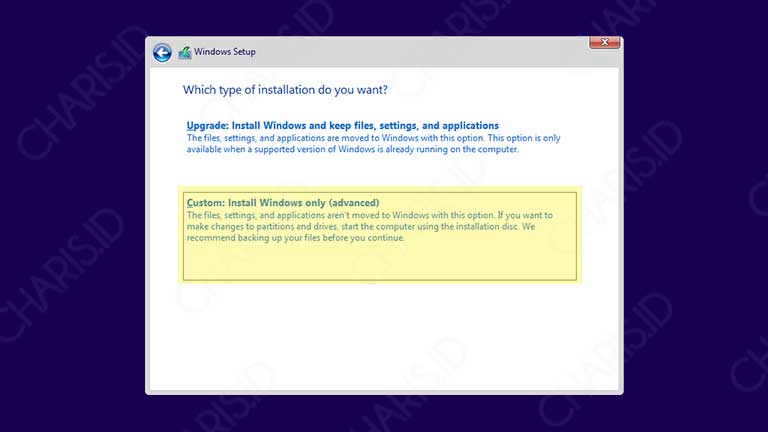Screen dimensions: 768x432
Task: Select Custom: Install Windows only (advanced)
Action: [x=380, y=236]
